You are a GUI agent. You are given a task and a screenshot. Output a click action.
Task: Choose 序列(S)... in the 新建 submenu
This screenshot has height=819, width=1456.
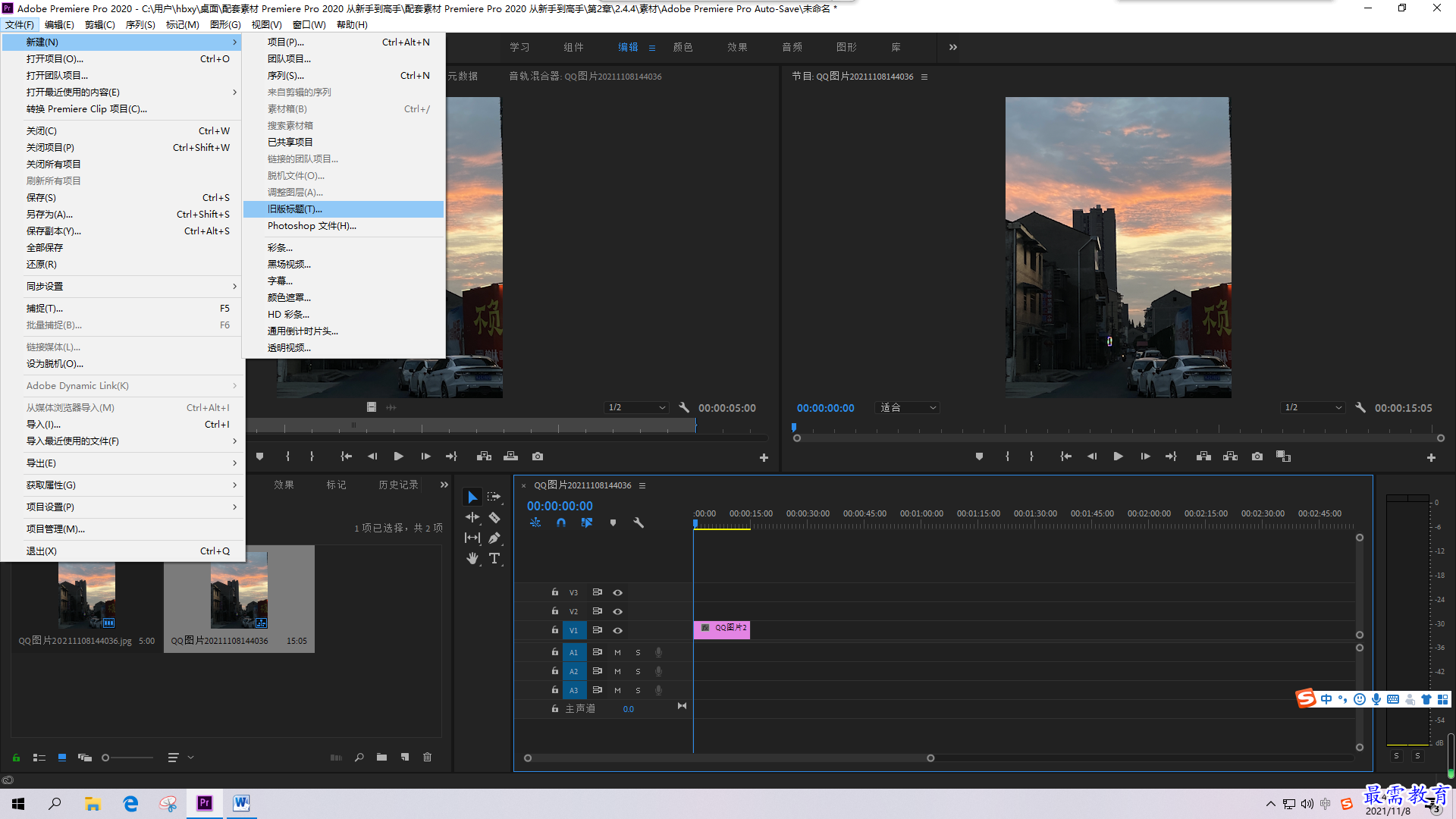pos(344,76)
